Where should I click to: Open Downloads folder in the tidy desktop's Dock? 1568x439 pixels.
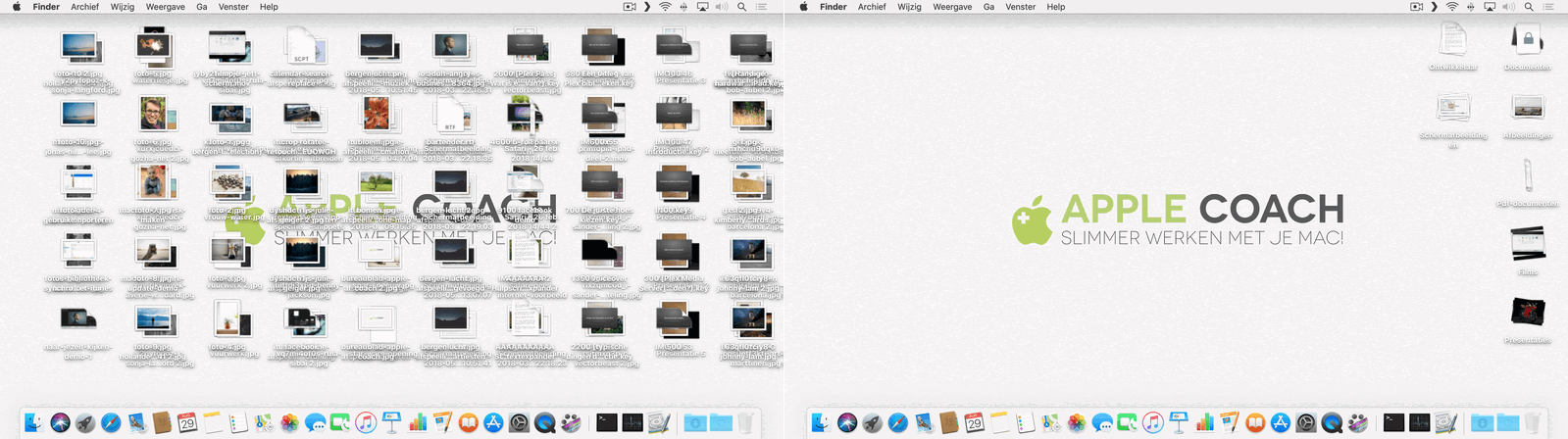tap(1482, 423)
